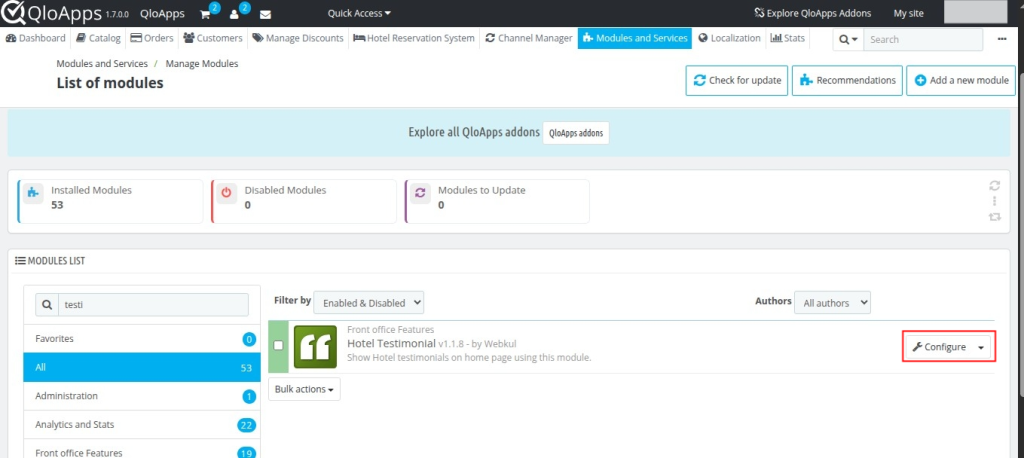This screenshot has height=458, width=1024.
Task: Open the Catalog menu
Action: (98, 38)
